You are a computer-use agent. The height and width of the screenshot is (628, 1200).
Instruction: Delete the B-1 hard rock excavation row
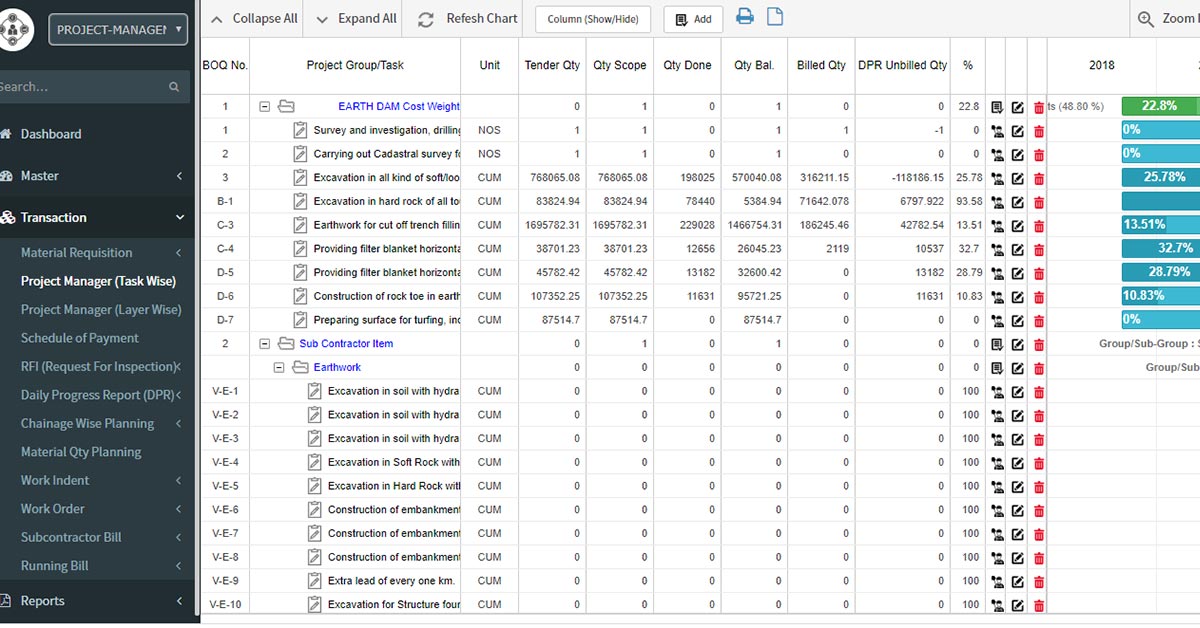[x=1038, y=202]
